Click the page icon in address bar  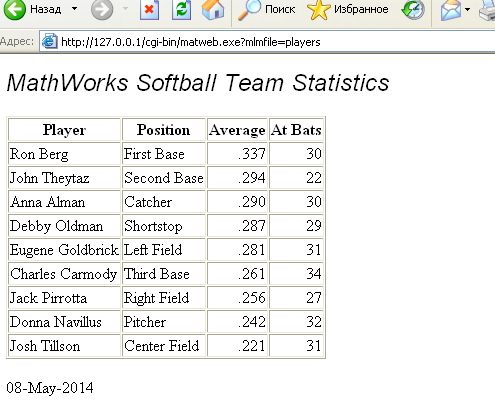(x=50, y=42)
